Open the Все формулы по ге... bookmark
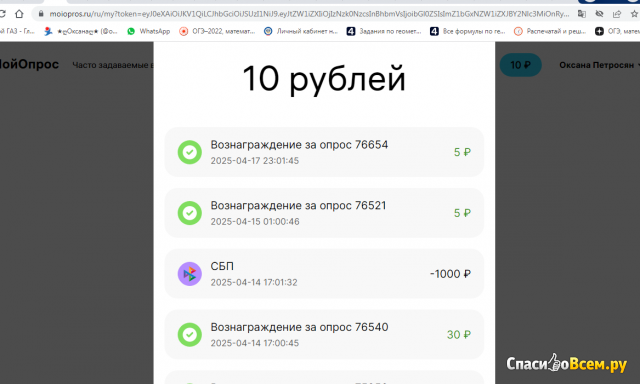Viewport: 640px width, 384px height. (x=468, y=31)
